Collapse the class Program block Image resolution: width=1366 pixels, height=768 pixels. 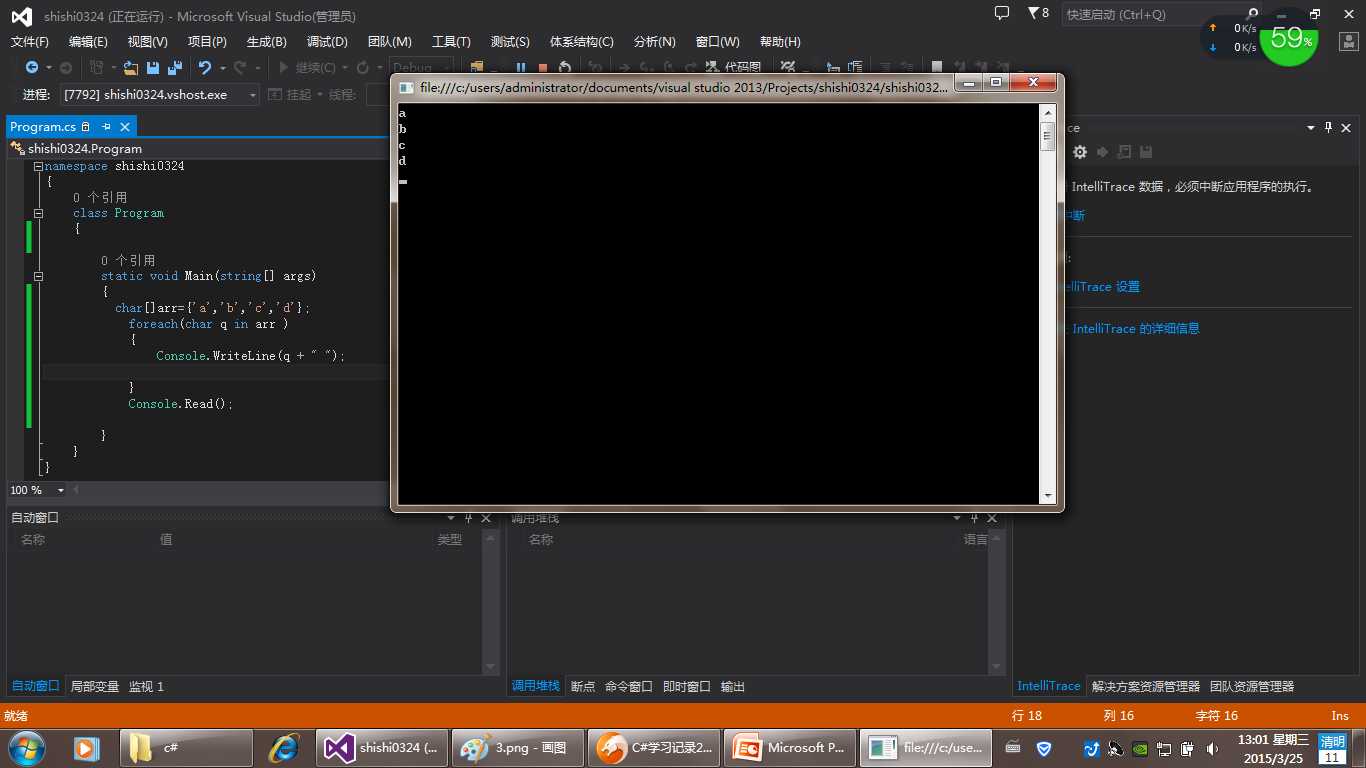point(38,213)
